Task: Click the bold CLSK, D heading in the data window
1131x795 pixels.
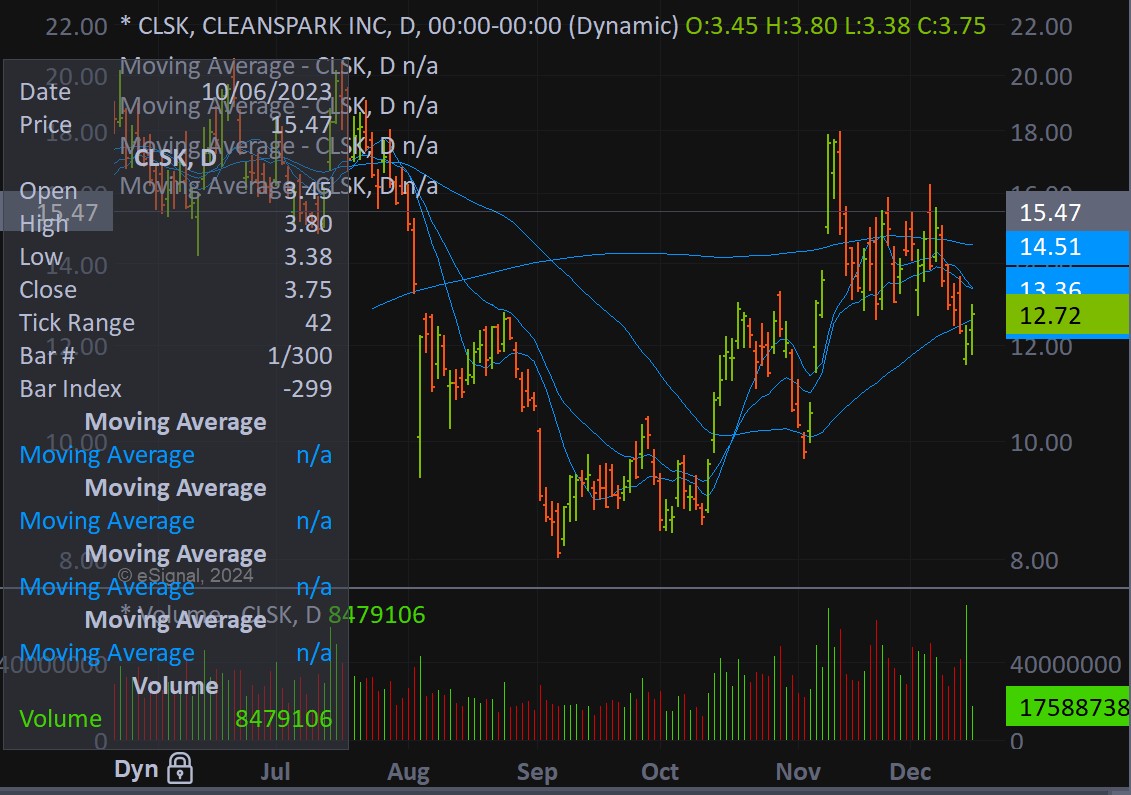Action: point(175,157)
